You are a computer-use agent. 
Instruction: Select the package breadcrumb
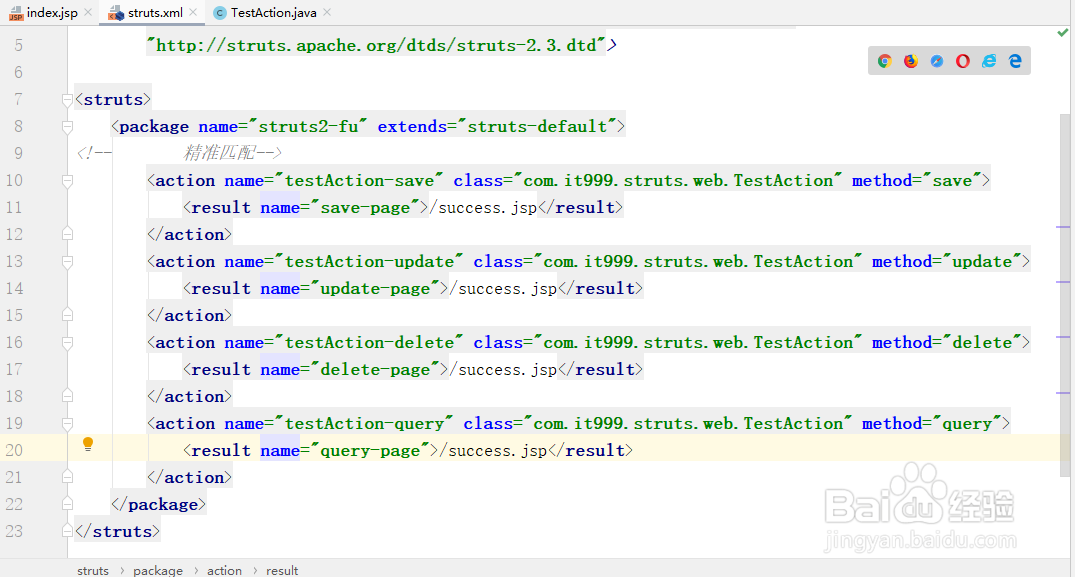click(x=158, y=570)
